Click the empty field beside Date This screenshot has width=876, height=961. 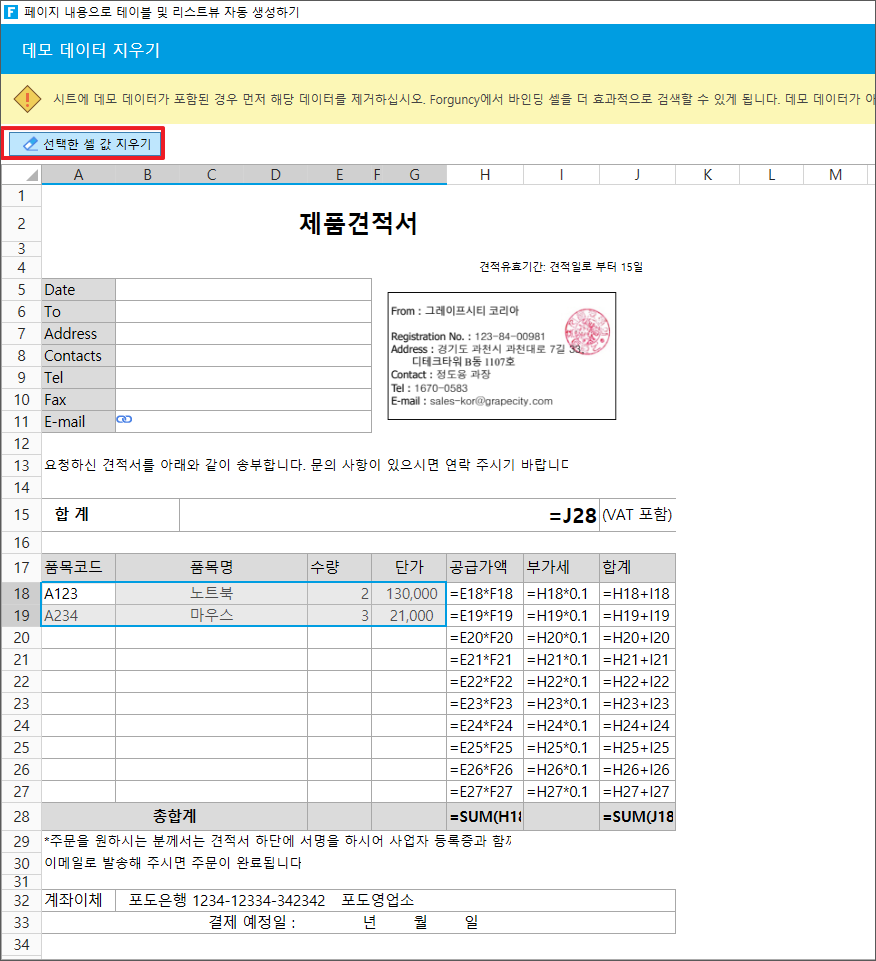pyautogui.click(x=243, y=290)
